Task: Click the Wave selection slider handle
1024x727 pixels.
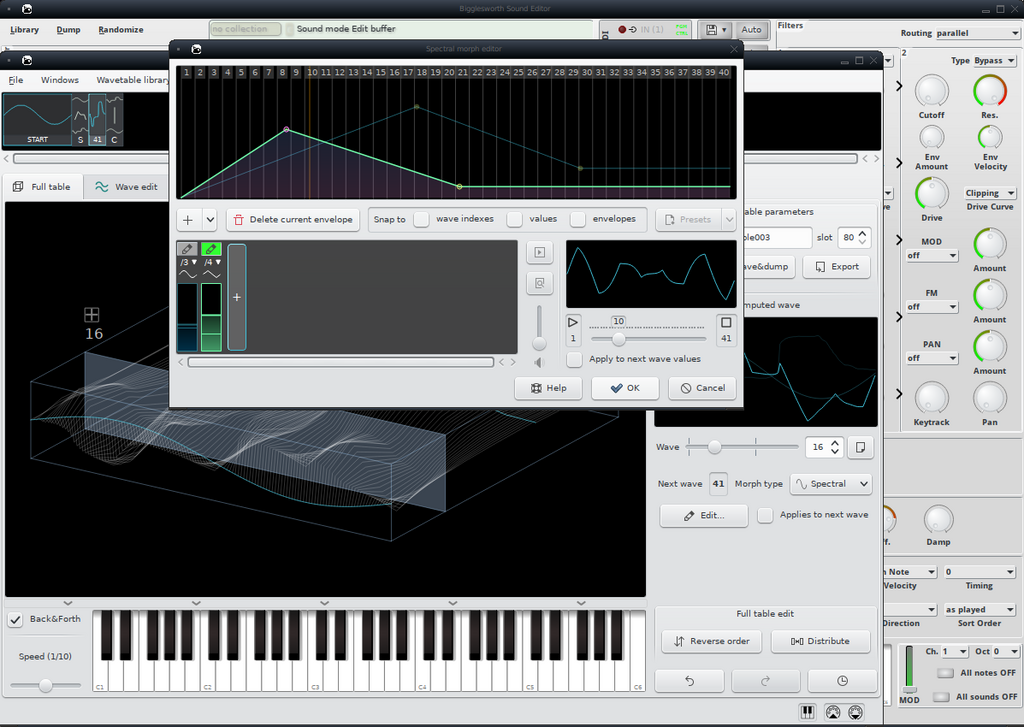Action: coord(714,447)
